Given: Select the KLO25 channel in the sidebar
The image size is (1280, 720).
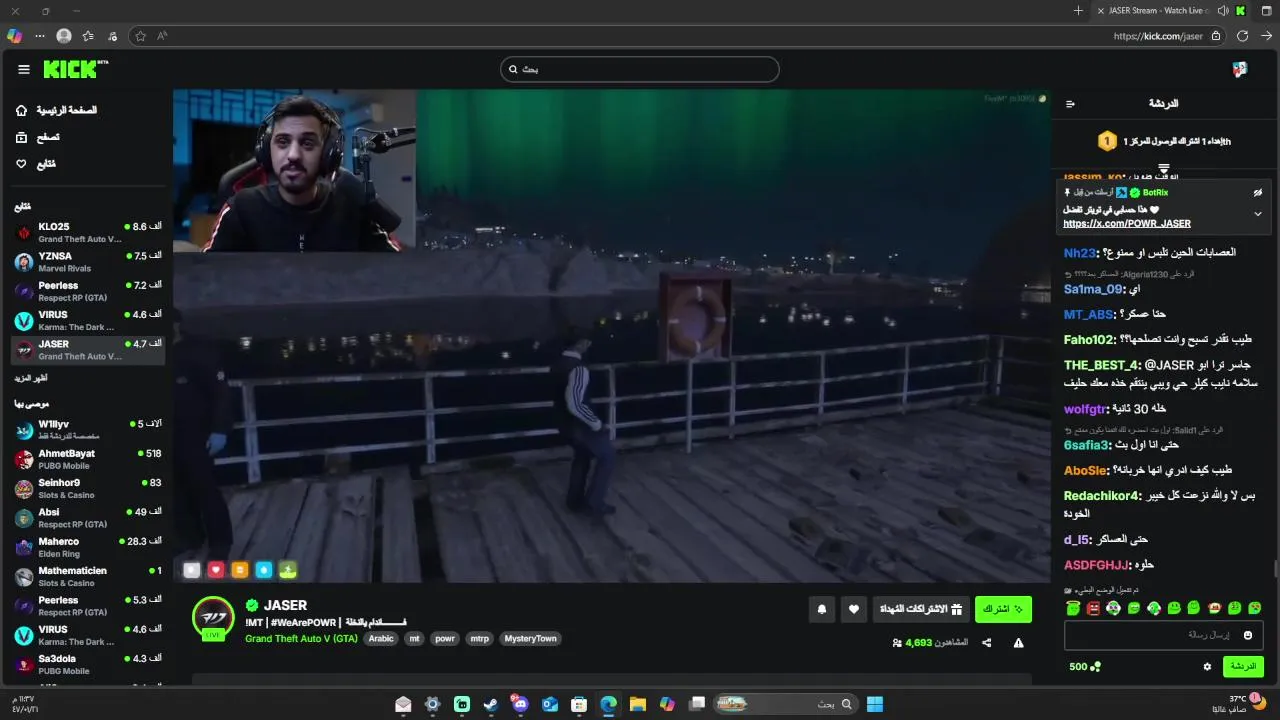Looking at the screenshot, I should tap(88, 233).
